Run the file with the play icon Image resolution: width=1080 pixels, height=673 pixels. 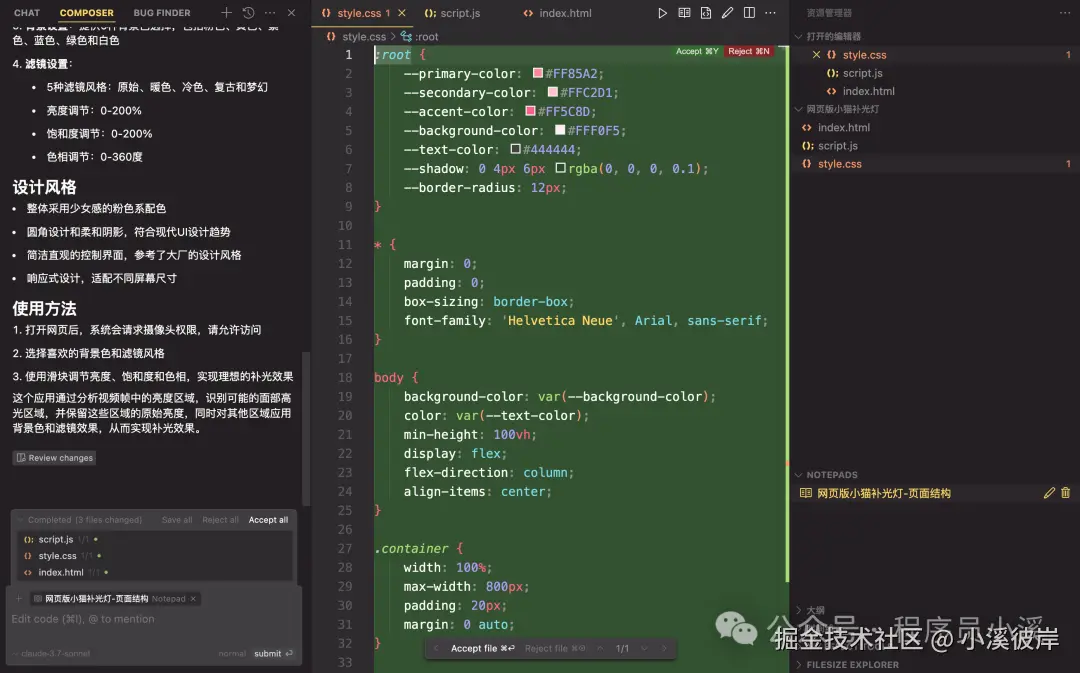tap(662, 13)
